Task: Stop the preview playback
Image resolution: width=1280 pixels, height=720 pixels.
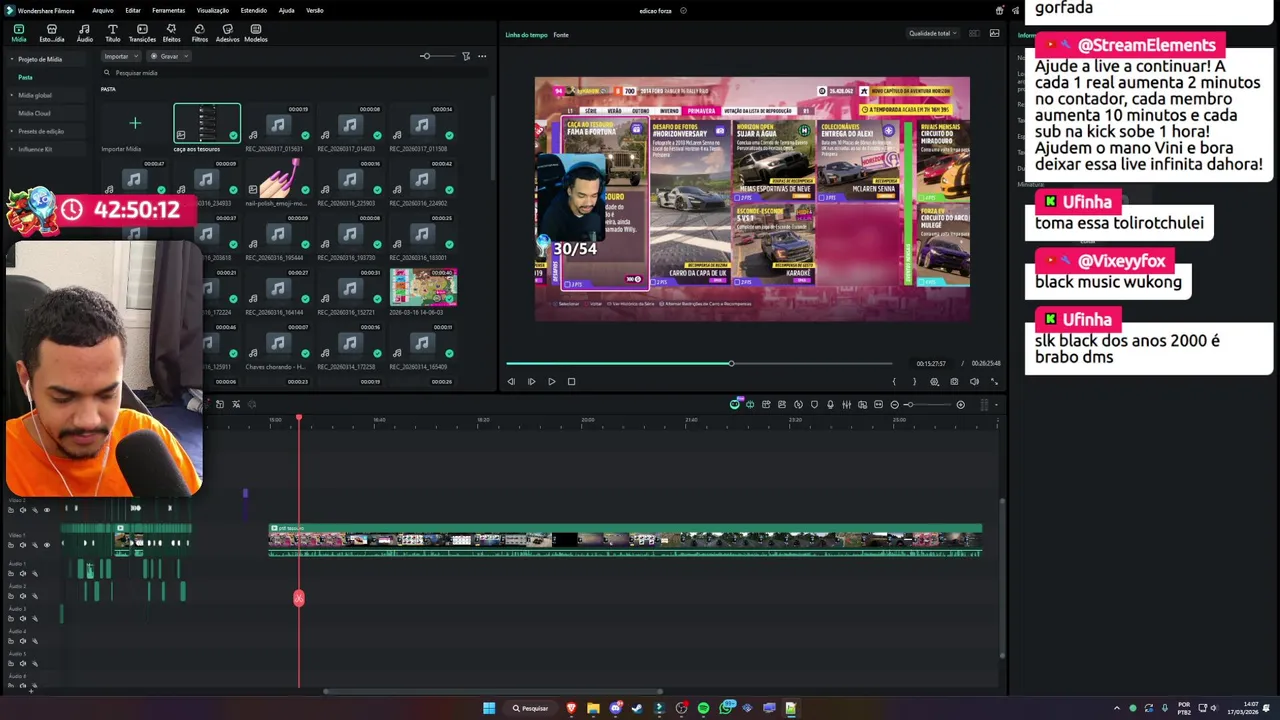Action: [x=571, y=381]
